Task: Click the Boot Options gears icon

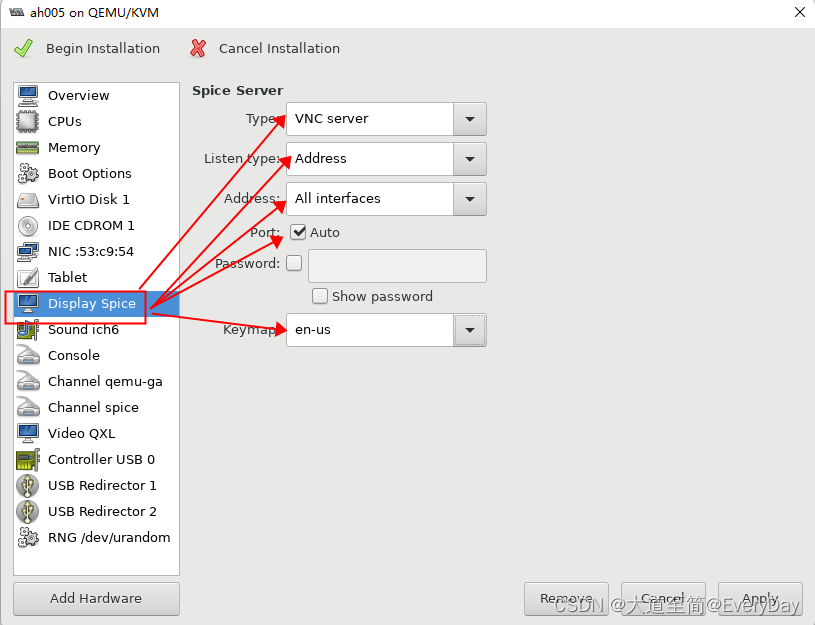Action: click(28, 173)
